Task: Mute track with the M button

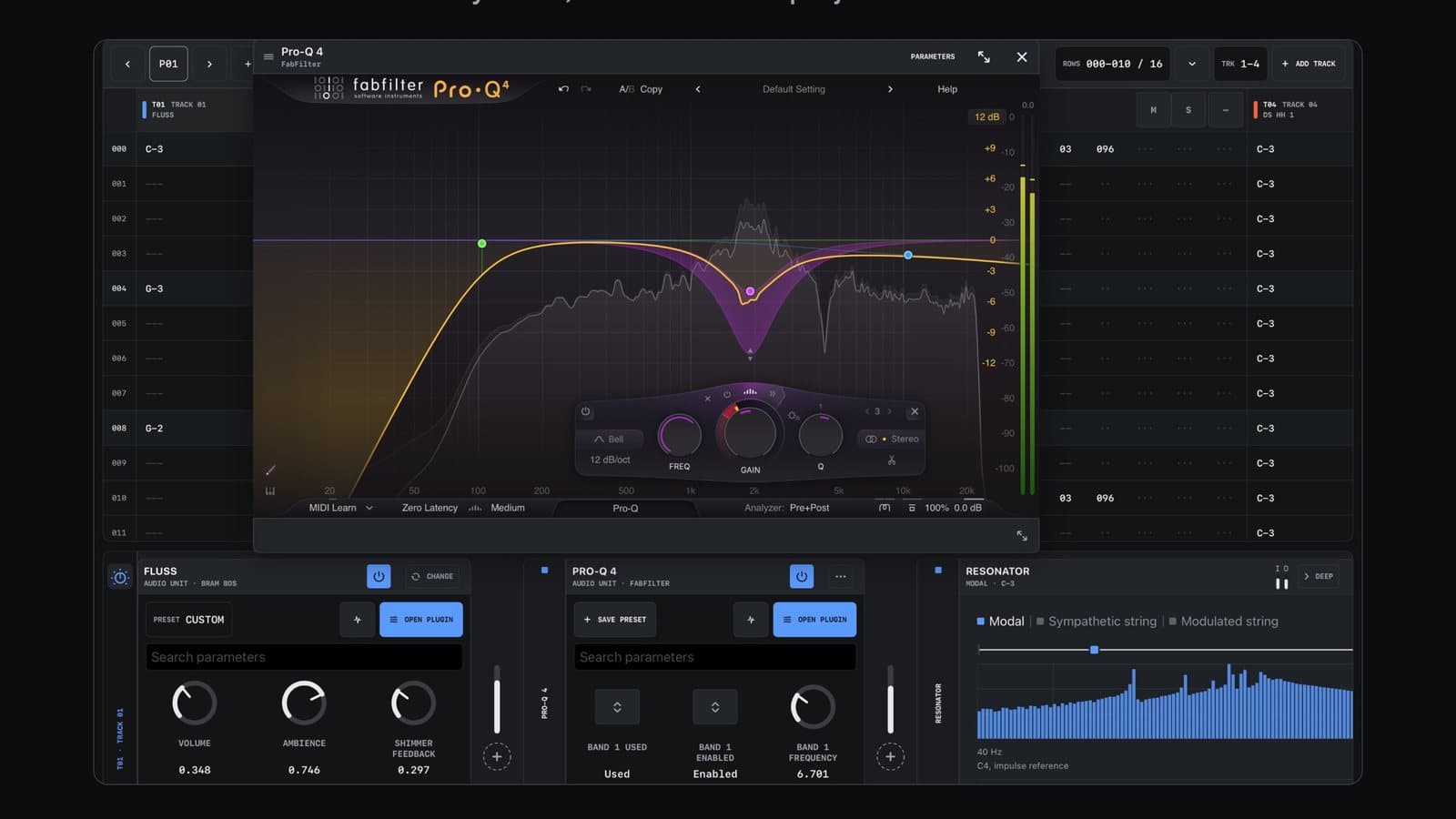Action: (x=1153, y=110)
